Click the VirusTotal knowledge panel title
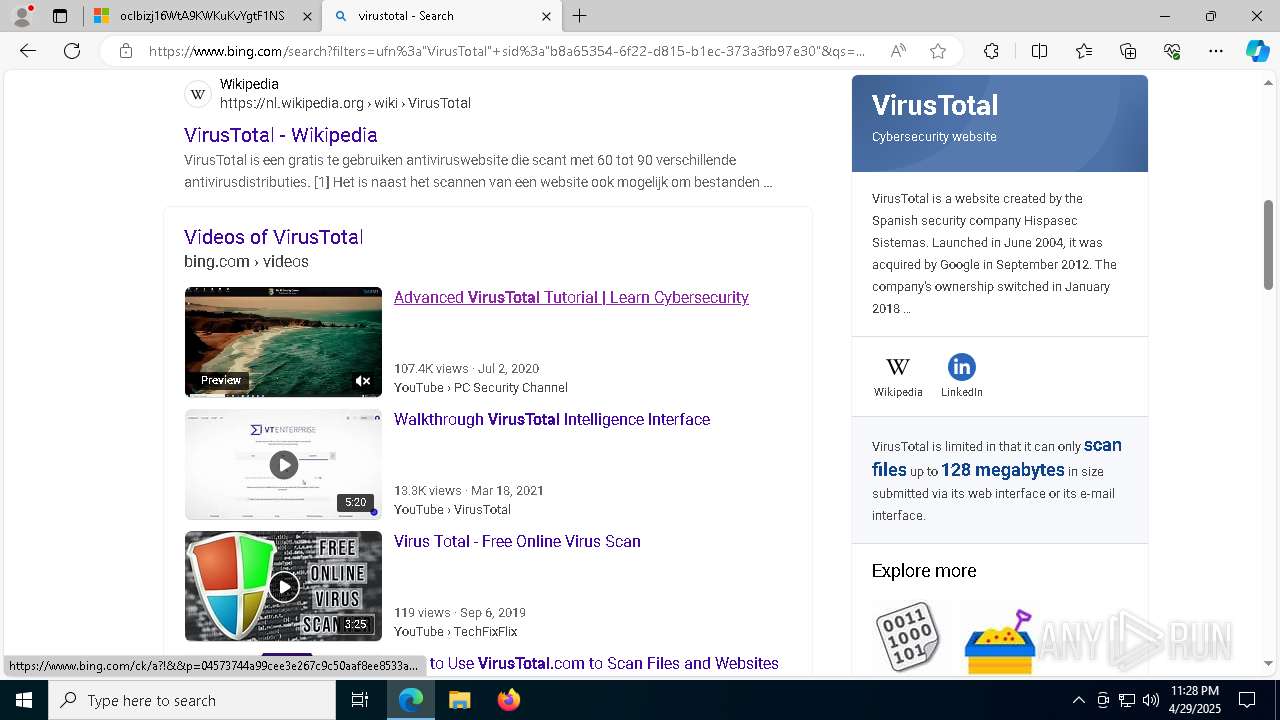This screenshot has height=720, width=1280. point(935,105)
